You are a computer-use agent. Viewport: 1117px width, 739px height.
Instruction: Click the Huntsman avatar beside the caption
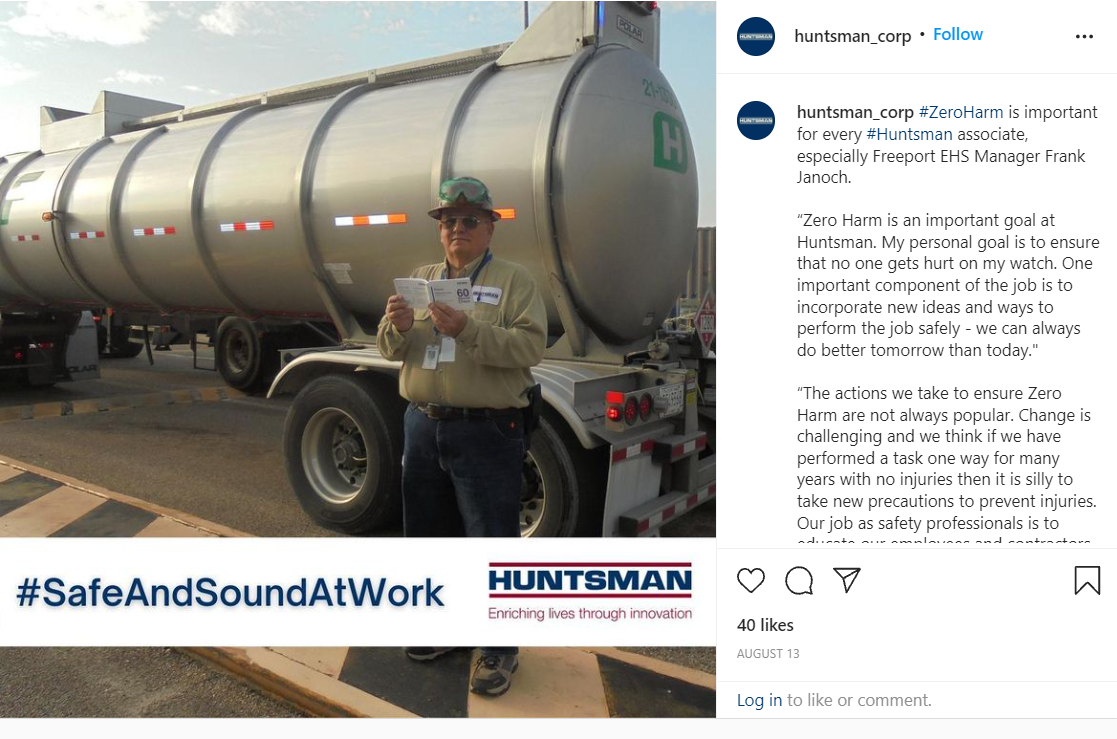pos(756,120)
